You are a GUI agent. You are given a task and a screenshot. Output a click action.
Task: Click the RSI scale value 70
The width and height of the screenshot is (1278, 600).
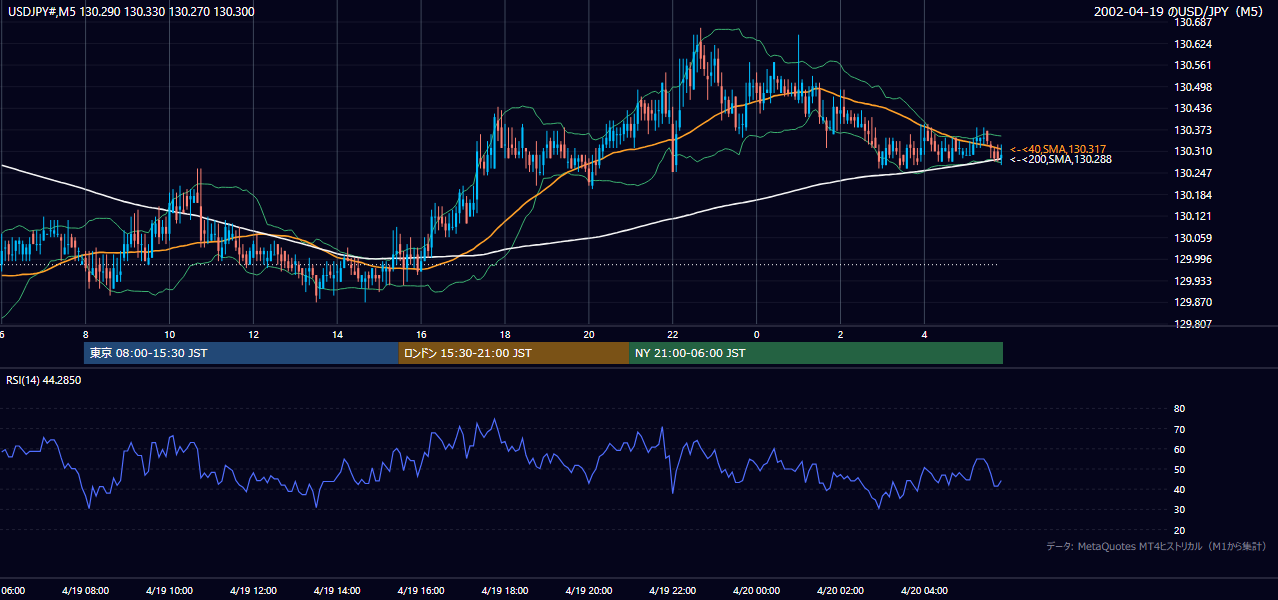pos(1179,429)
